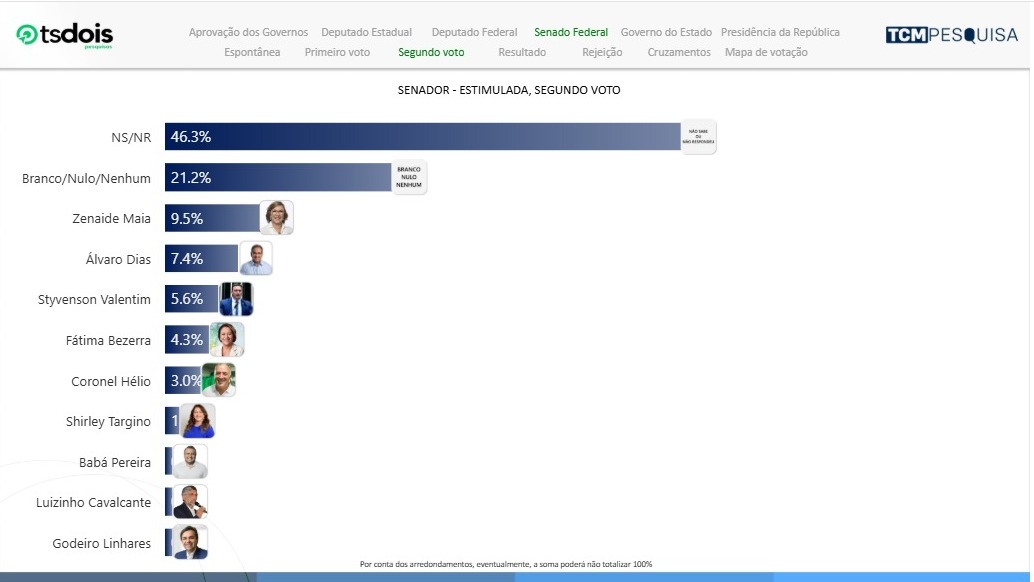Click the NS/NR axis label
Image resolution: width=1034 pixels, height=582 pixels.
[131, 138]
